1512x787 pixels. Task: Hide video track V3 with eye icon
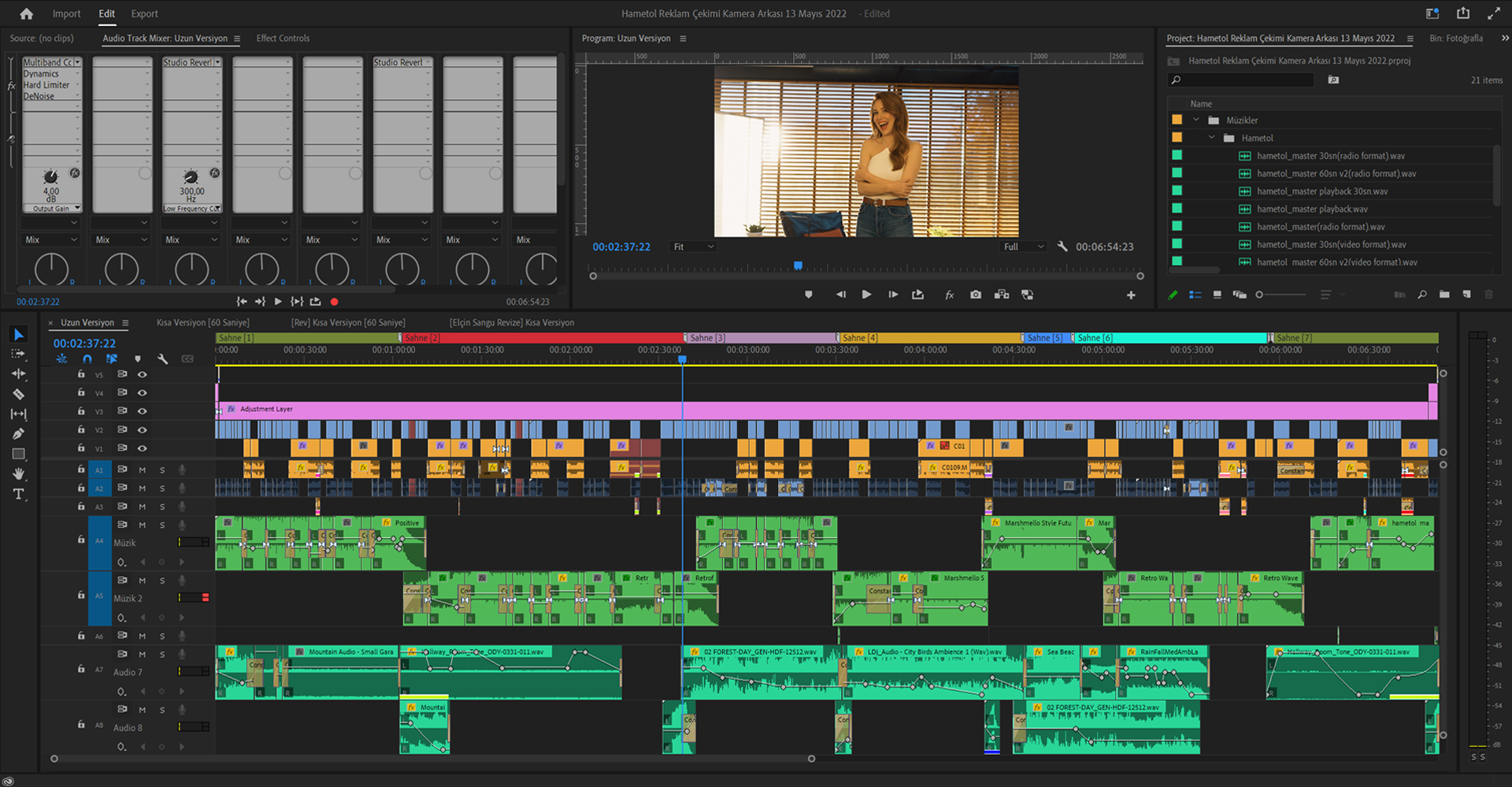click(x=143, y=411)
